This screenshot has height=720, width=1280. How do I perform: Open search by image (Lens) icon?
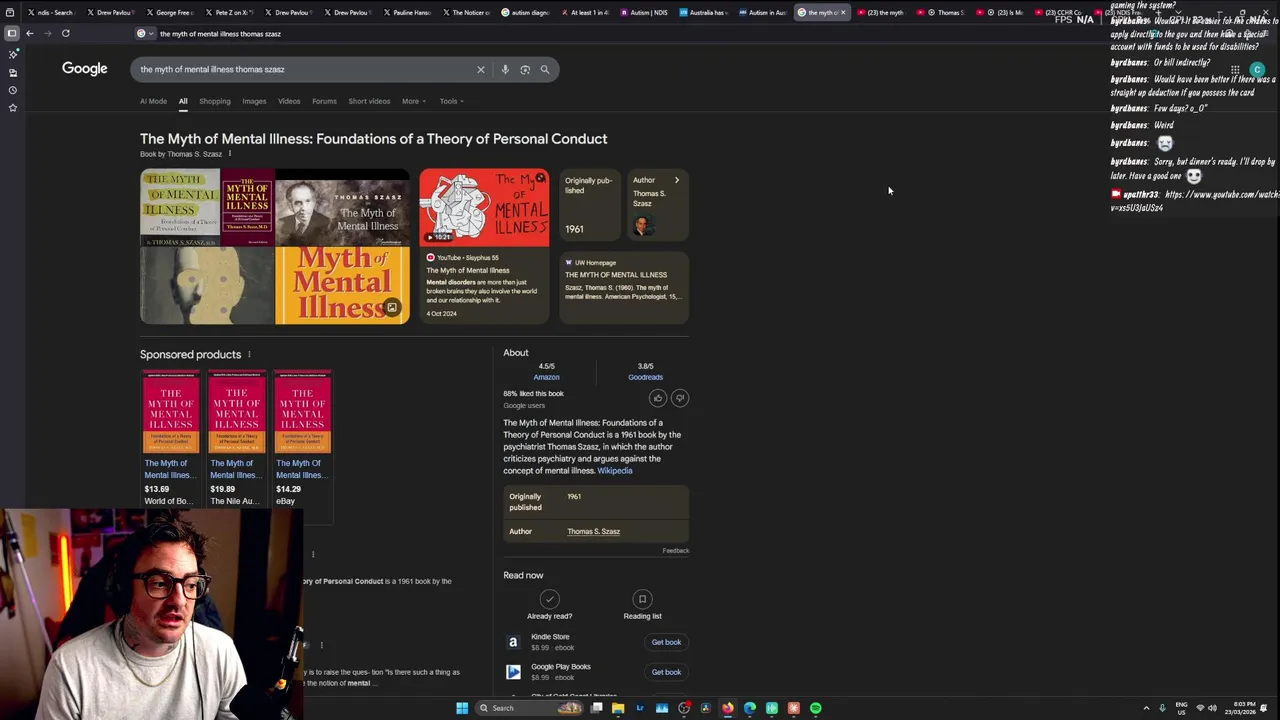525,70
